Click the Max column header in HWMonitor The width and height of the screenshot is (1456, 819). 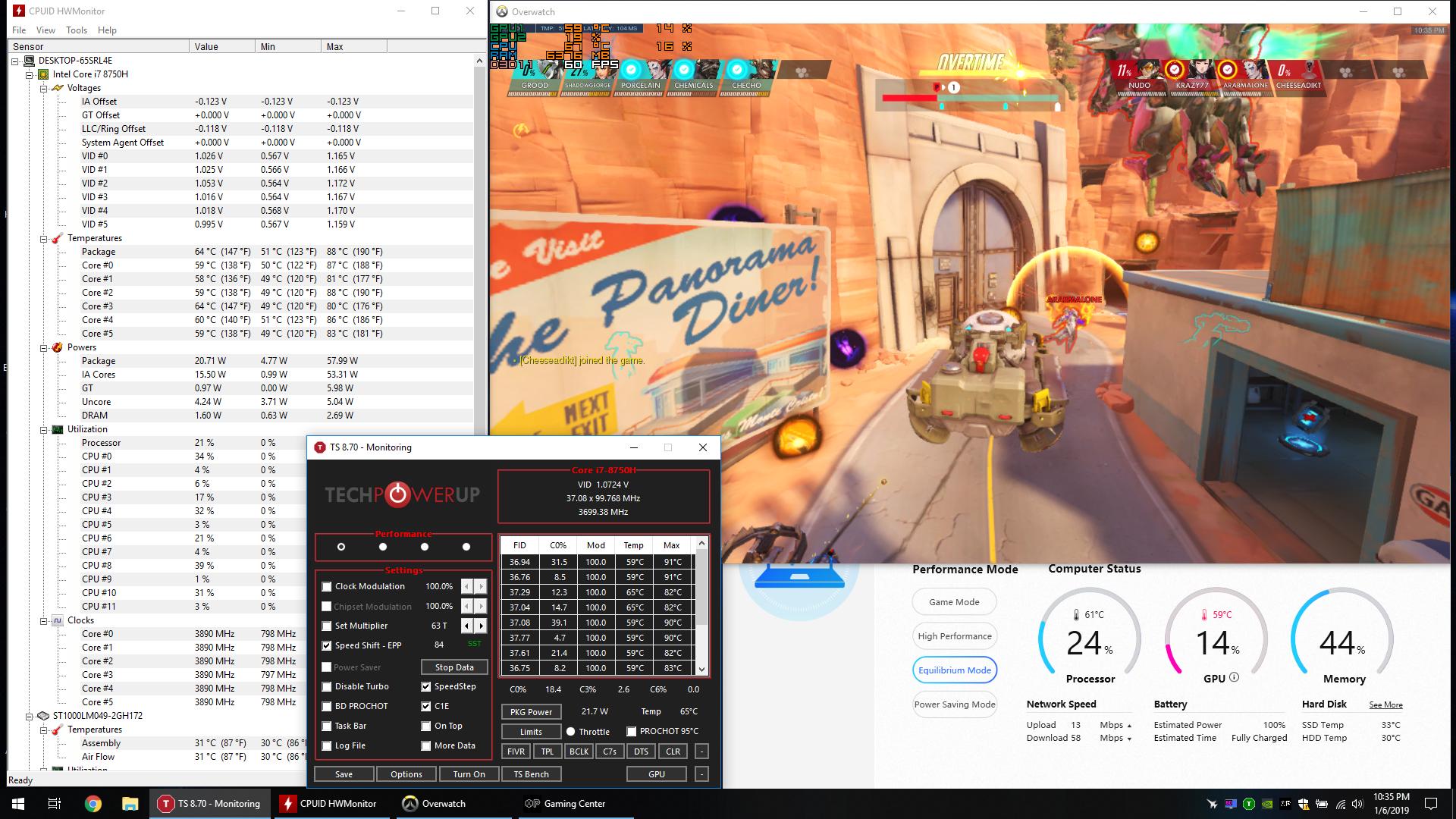click(354, 46)
